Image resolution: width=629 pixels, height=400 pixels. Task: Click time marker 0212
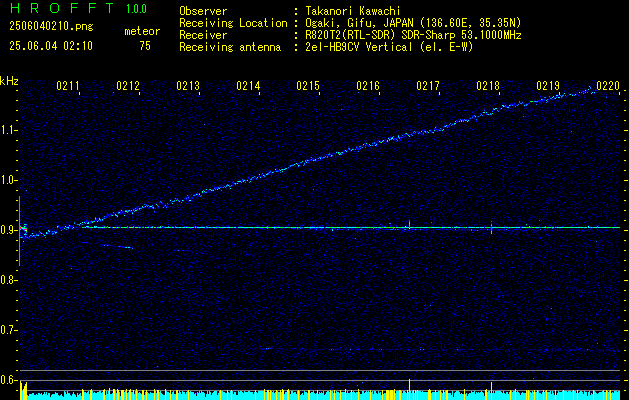(128, 86)
